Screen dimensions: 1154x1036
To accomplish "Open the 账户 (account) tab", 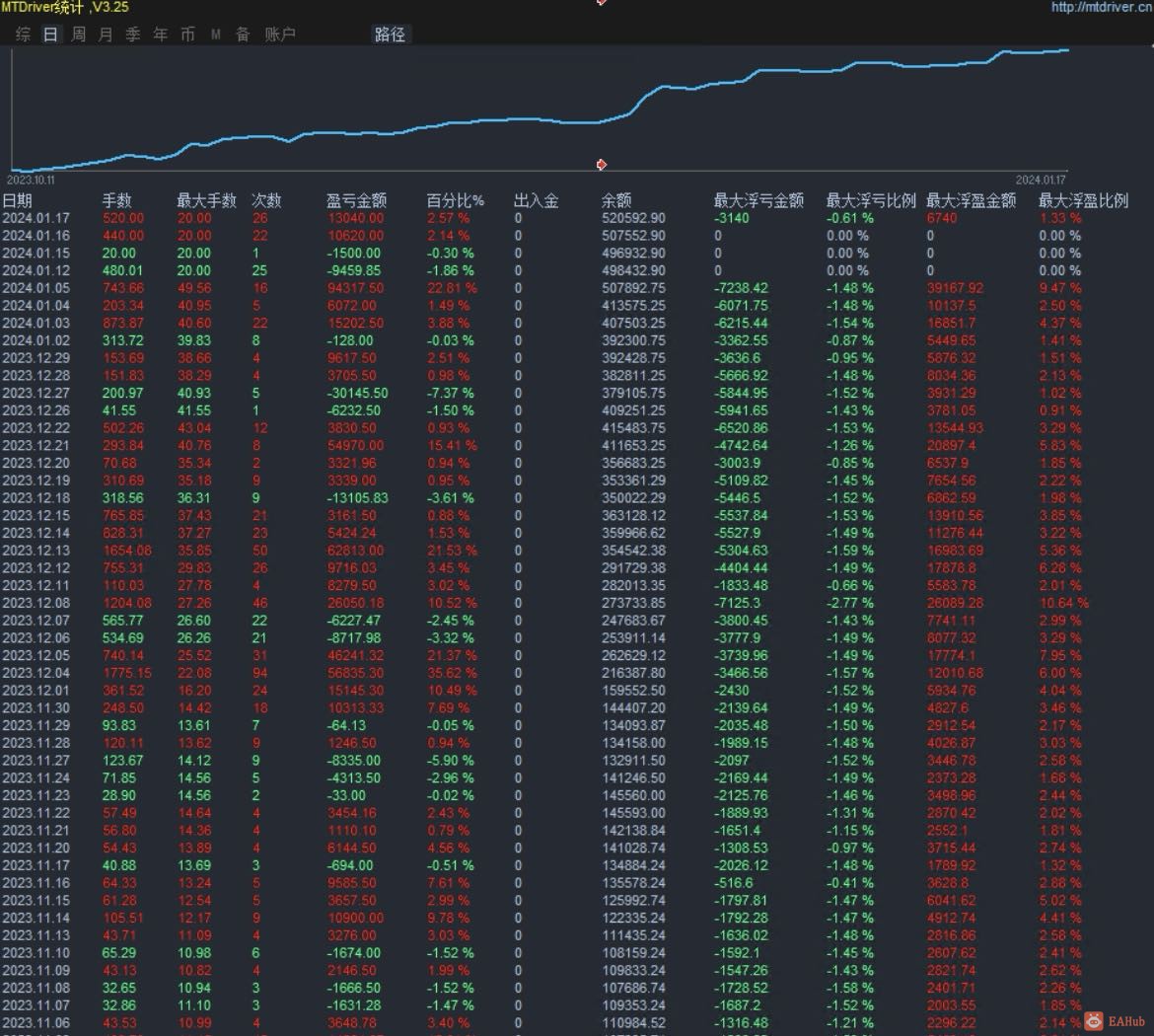I will click(x=280, y=35).
